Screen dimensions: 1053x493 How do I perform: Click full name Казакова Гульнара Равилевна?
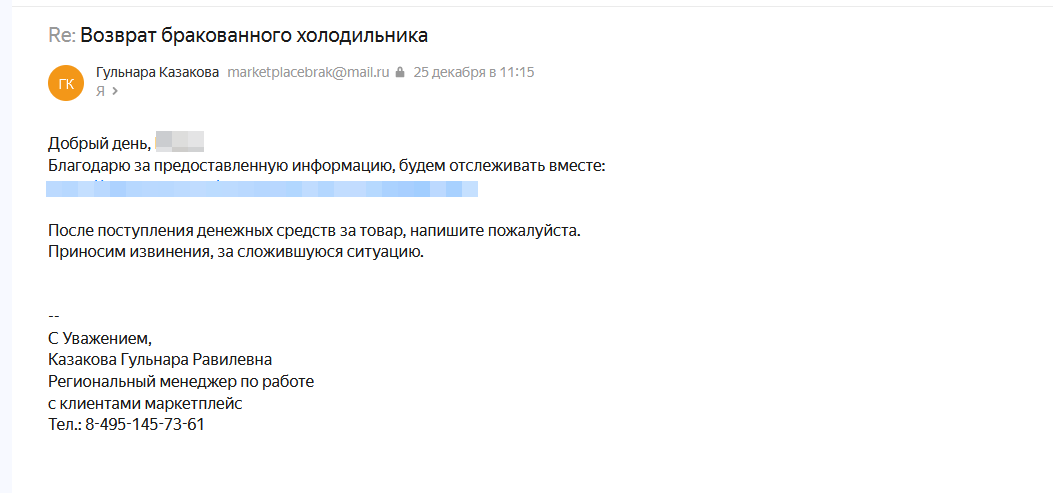pyautogui.click(x=160, y=359)
